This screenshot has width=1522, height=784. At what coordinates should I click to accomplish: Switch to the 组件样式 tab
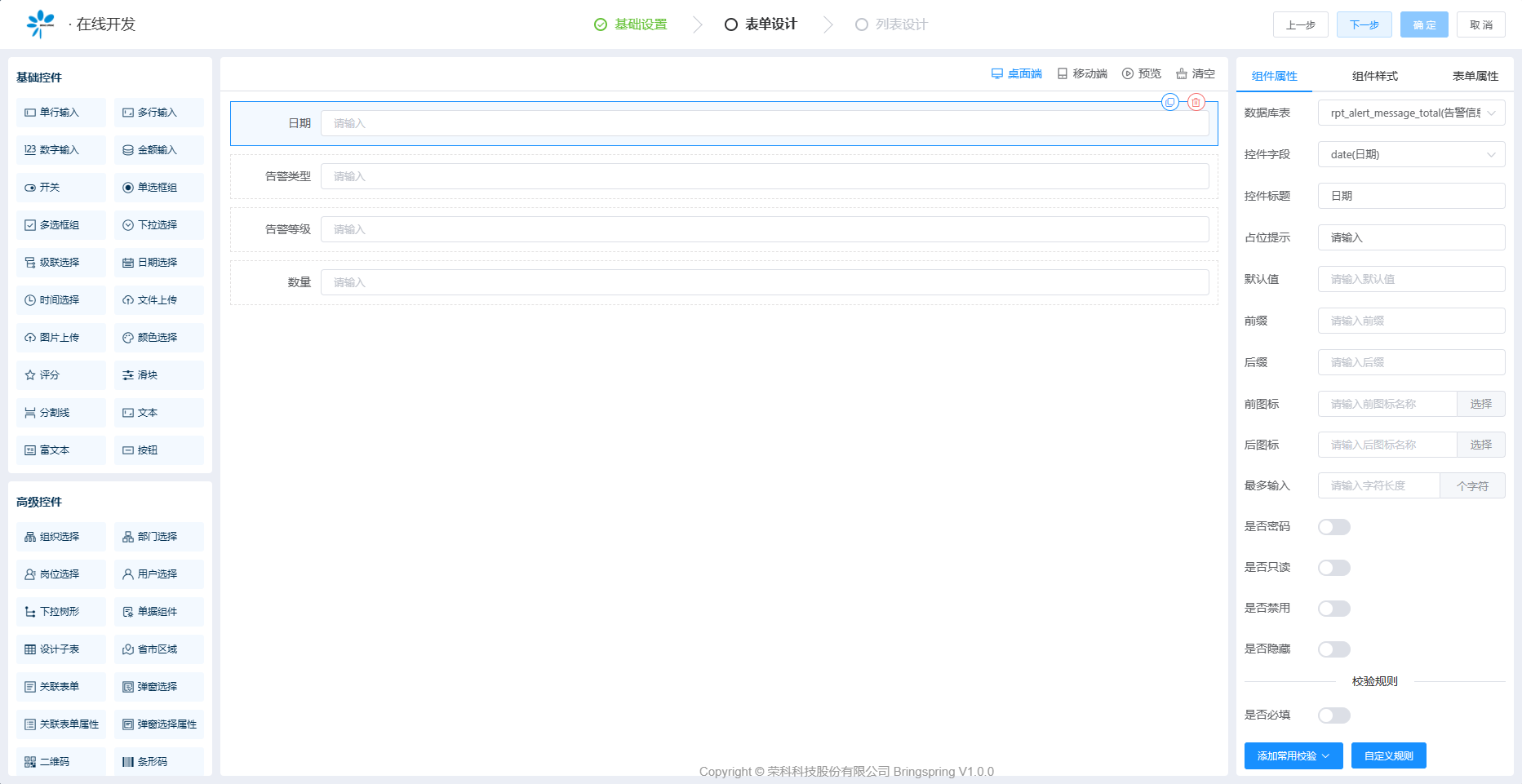(x=1374, y=76)
